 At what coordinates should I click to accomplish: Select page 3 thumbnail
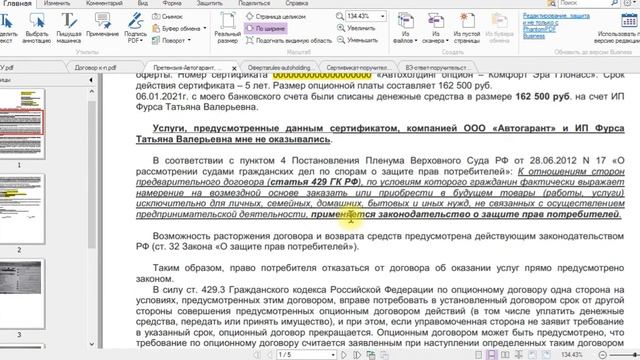tap(22, 293)
